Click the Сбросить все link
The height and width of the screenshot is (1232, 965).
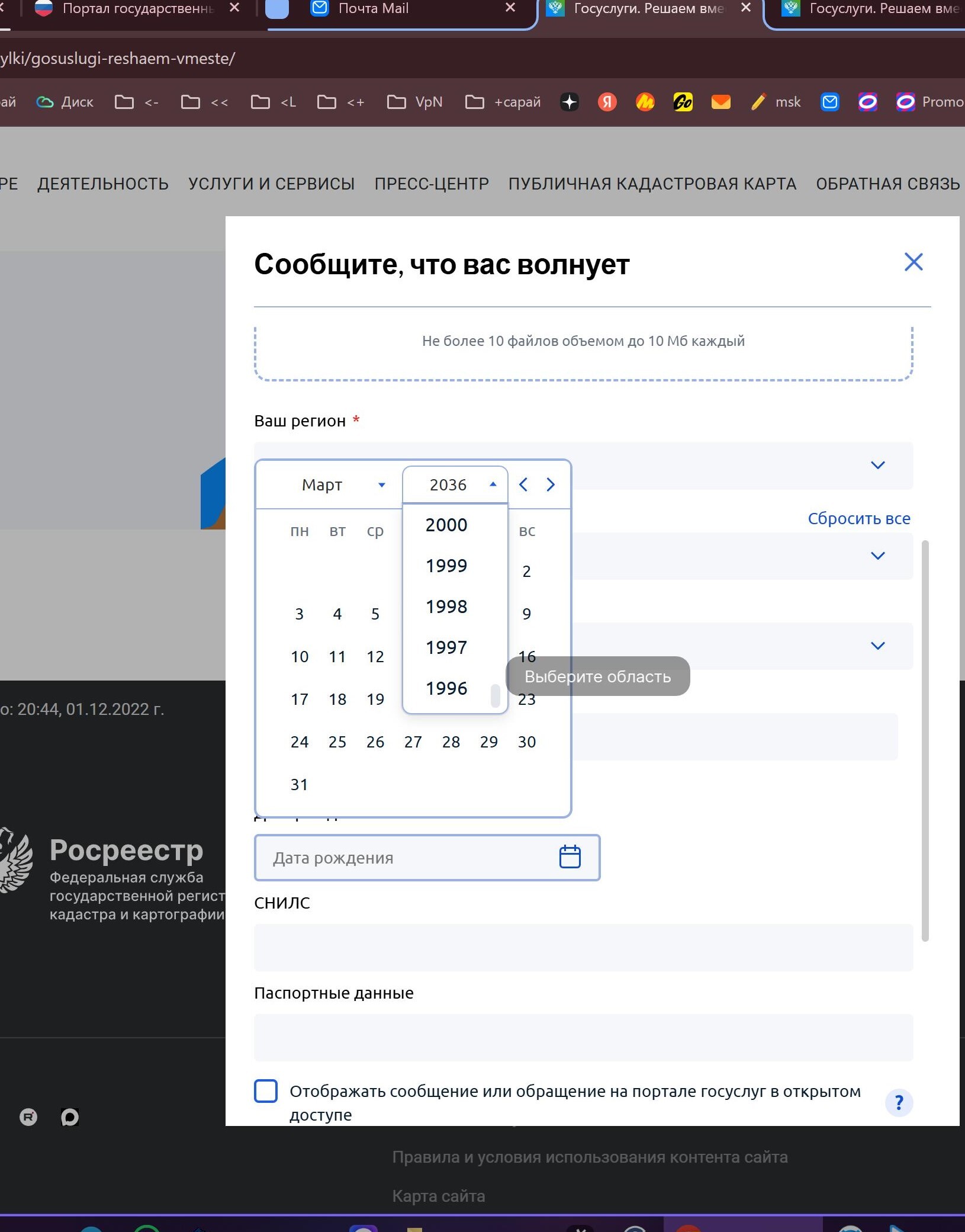click(859, 518)
